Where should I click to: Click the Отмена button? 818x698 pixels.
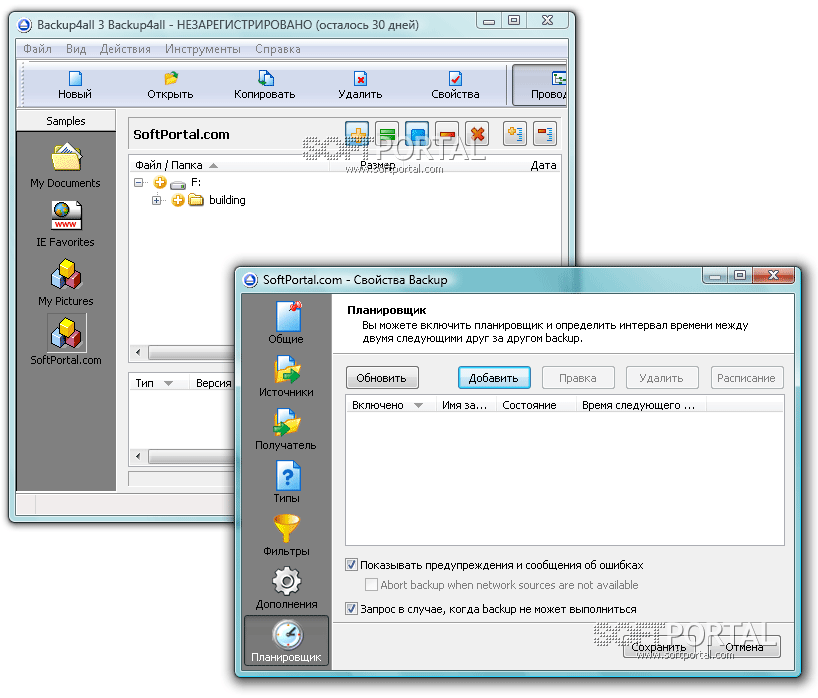pyautogui.click(x=744, y=647)
